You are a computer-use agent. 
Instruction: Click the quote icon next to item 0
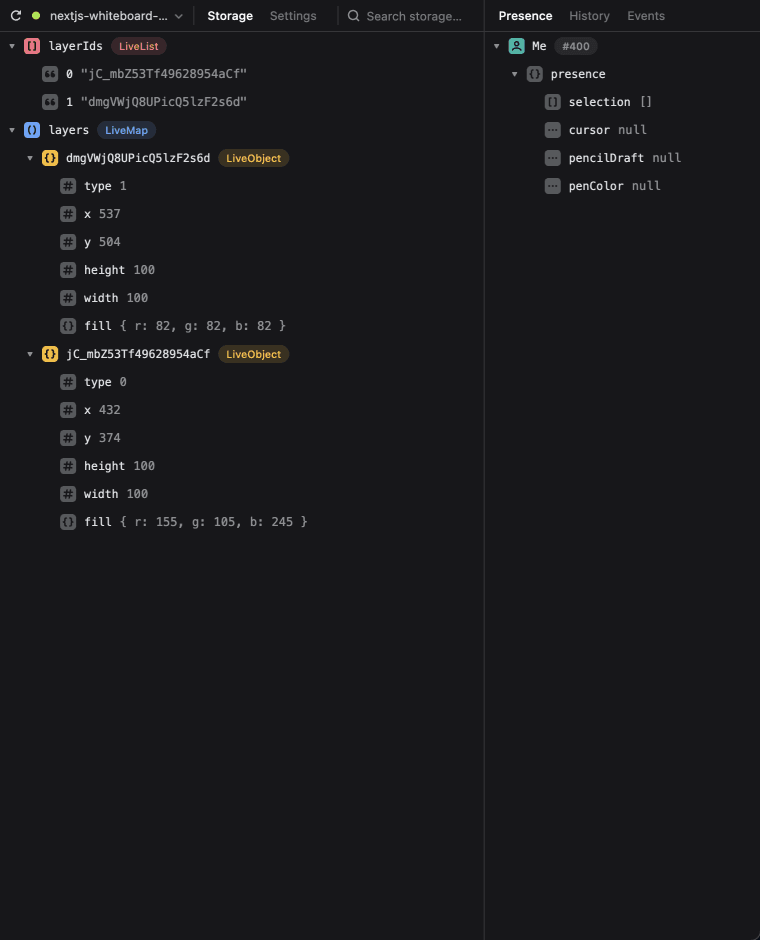(x=51, y=73)
